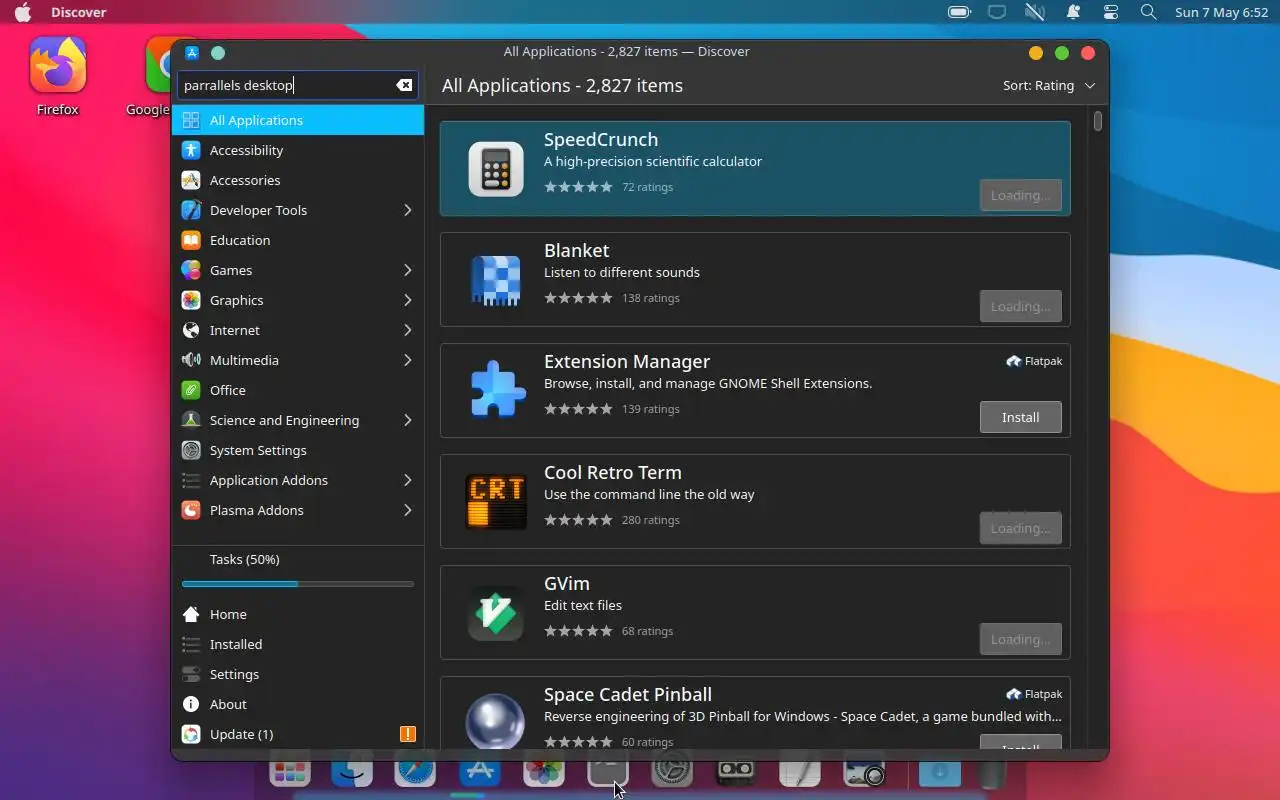This screenshot has height=800, width=1280.
Task: Open the Extension Manager puzzle icon
Action: [496, 391]
